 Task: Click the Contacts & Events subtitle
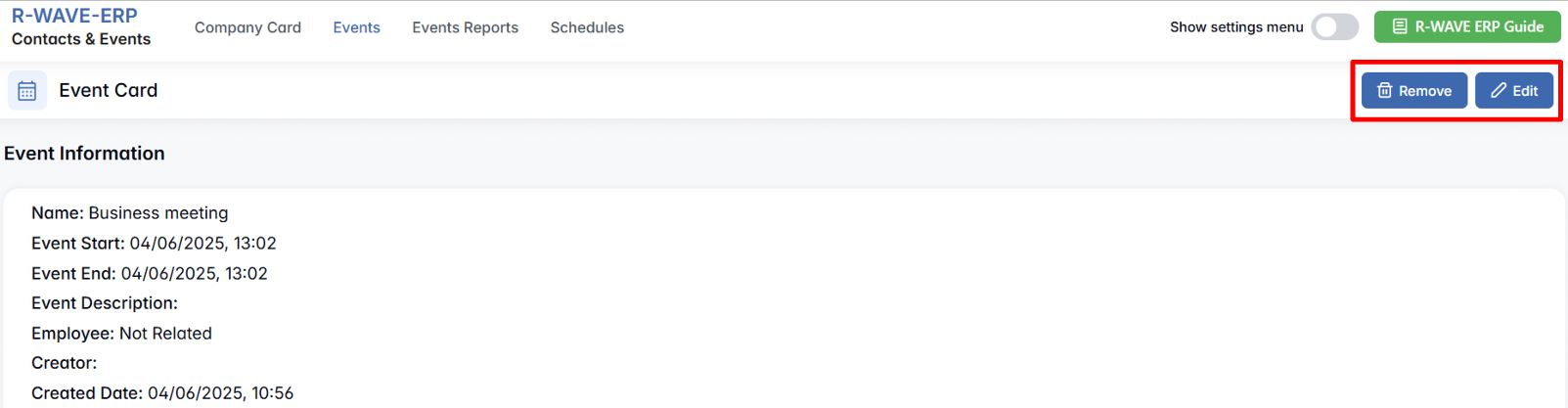coord(81,39)
